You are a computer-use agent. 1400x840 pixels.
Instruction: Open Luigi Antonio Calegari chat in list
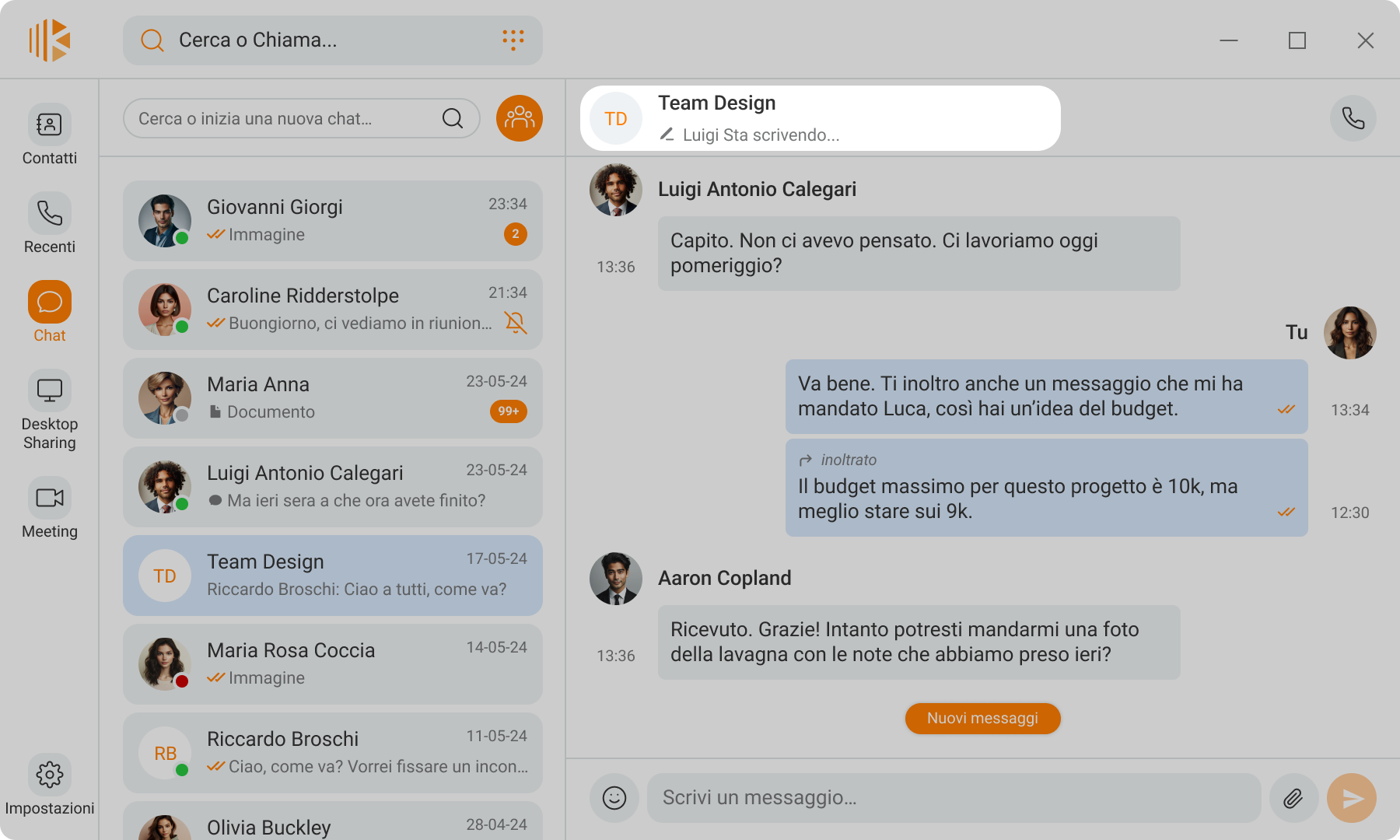[333, 487]
